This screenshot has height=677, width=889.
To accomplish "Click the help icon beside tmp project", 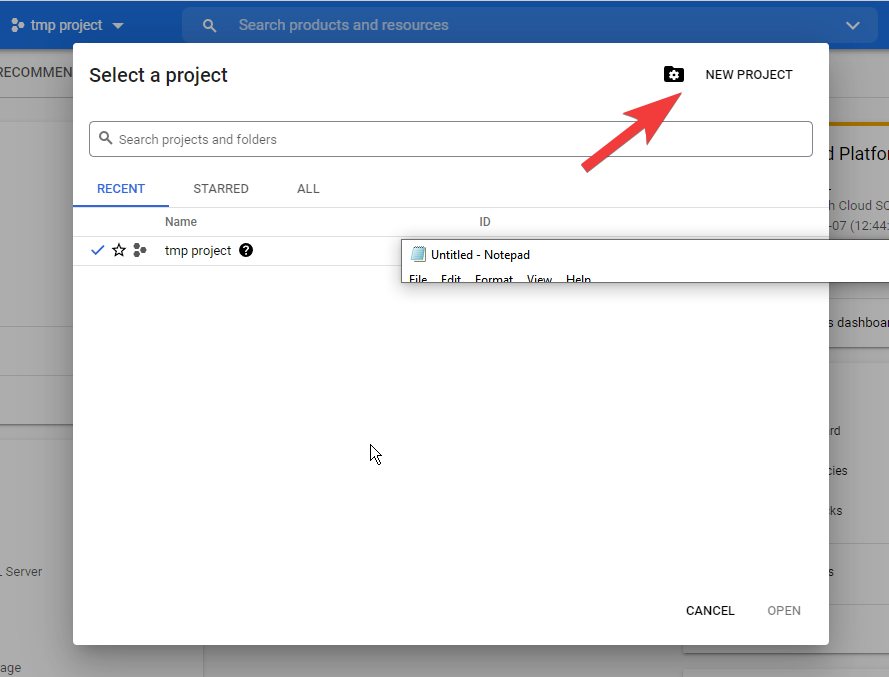I will 246,251.
